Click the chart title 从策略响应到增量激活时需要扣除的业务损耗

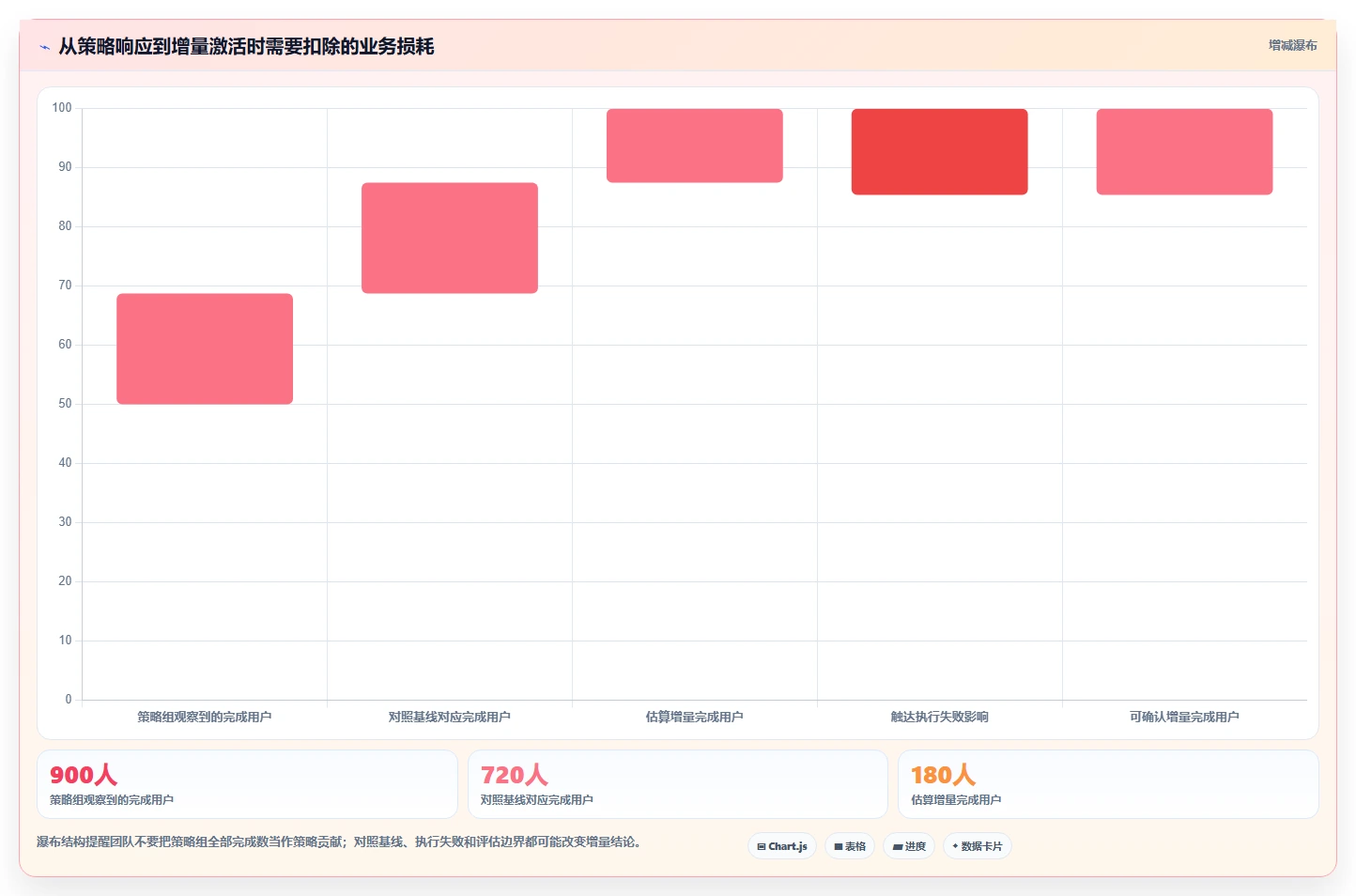point(246,46)
